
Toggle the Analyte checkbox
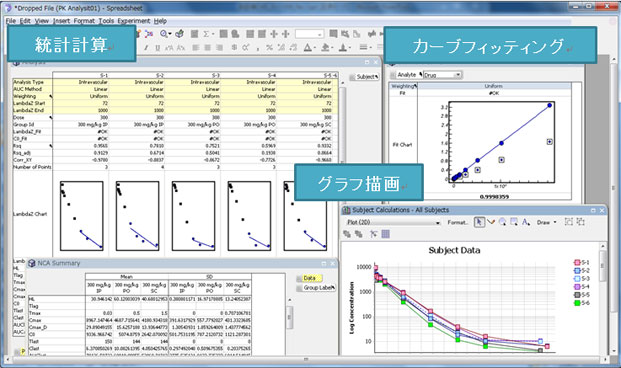pos(393,75)
